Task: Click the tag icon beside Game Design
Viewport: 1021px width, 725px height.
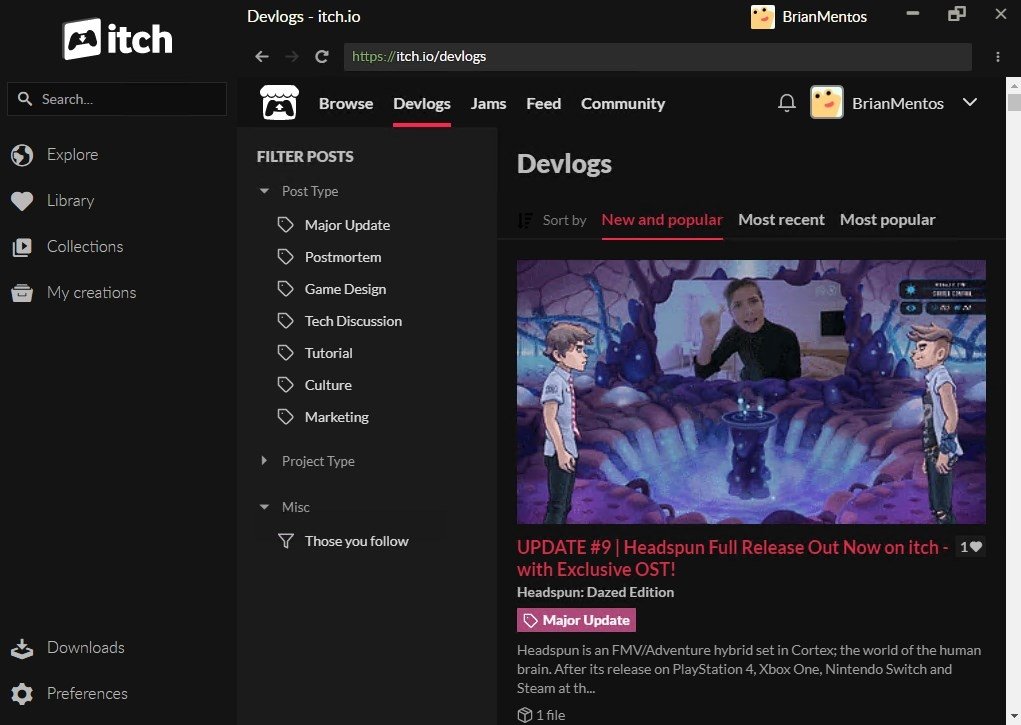Action: [285, 289]
